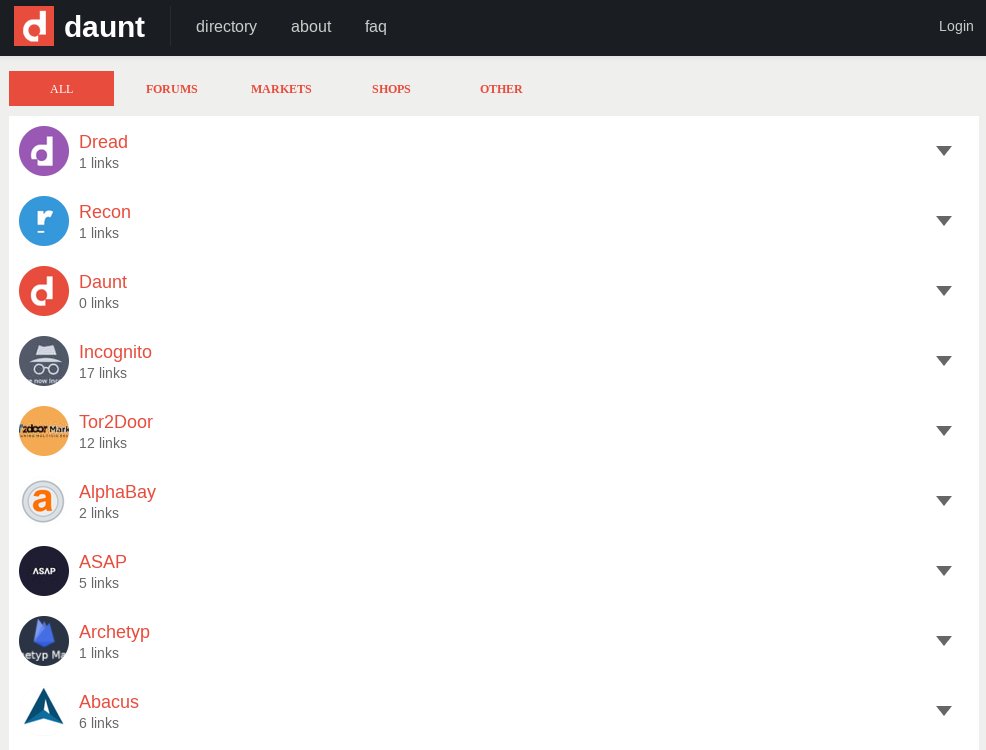Viewport: 986px width, 750px height.
Task: Expand the Recon entry arrow
Action: pos(943,221)
